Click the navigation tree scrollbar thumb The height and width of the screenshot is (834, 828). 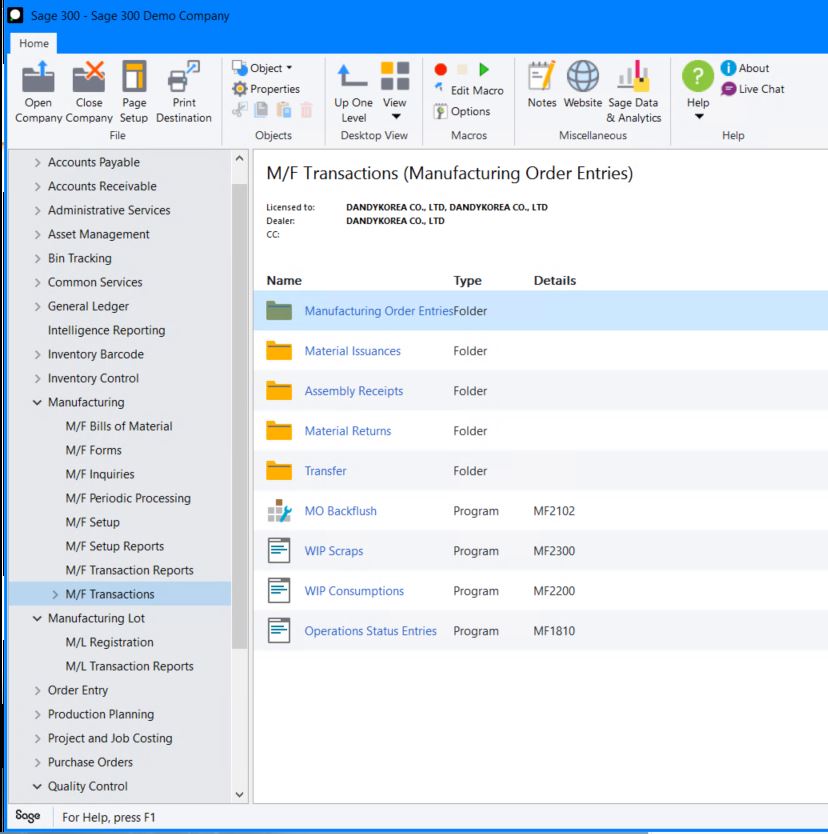239,416
